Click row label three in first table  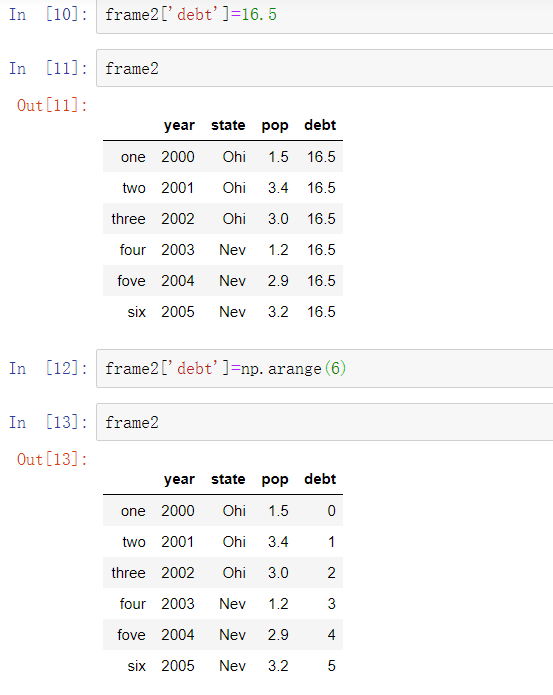(129, 219)
